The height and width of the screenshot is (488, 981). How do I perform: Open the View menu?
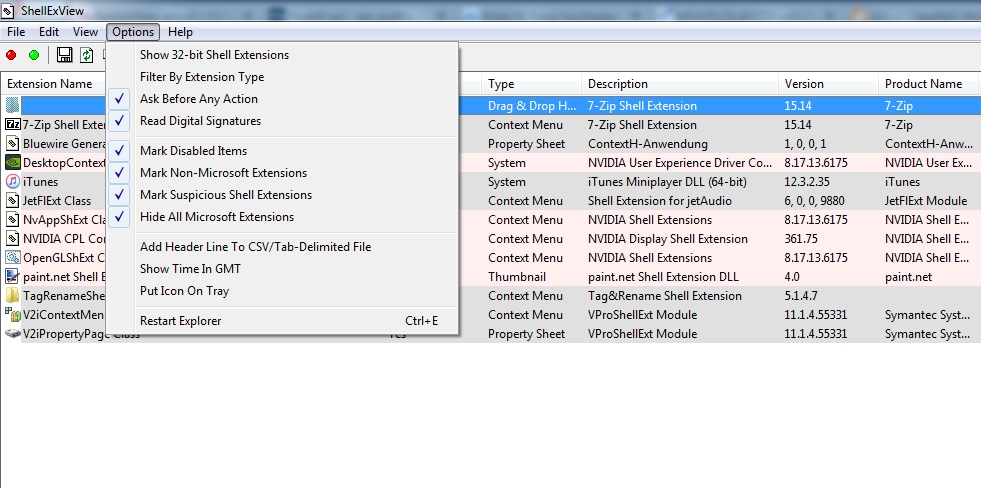85,32
